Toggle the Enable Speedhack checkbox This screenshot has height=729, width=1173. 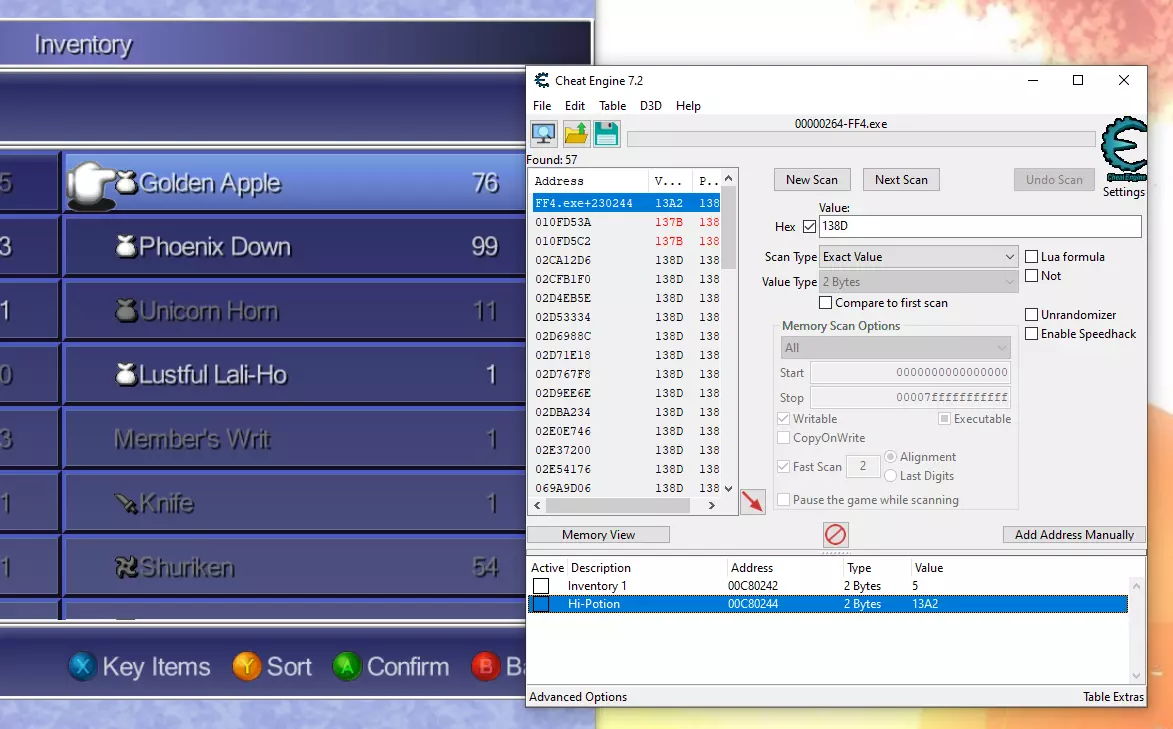tap(1031, 334)
